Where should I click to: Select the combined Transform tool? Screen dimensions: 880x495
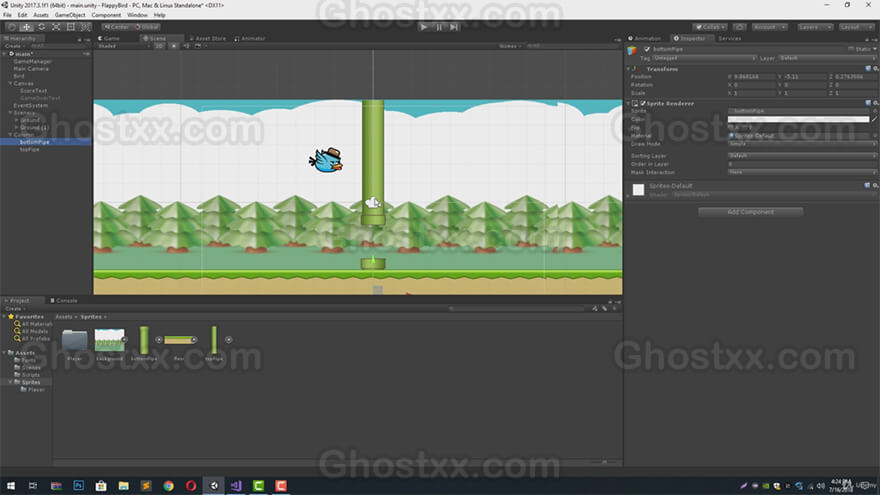pos(85,27)
